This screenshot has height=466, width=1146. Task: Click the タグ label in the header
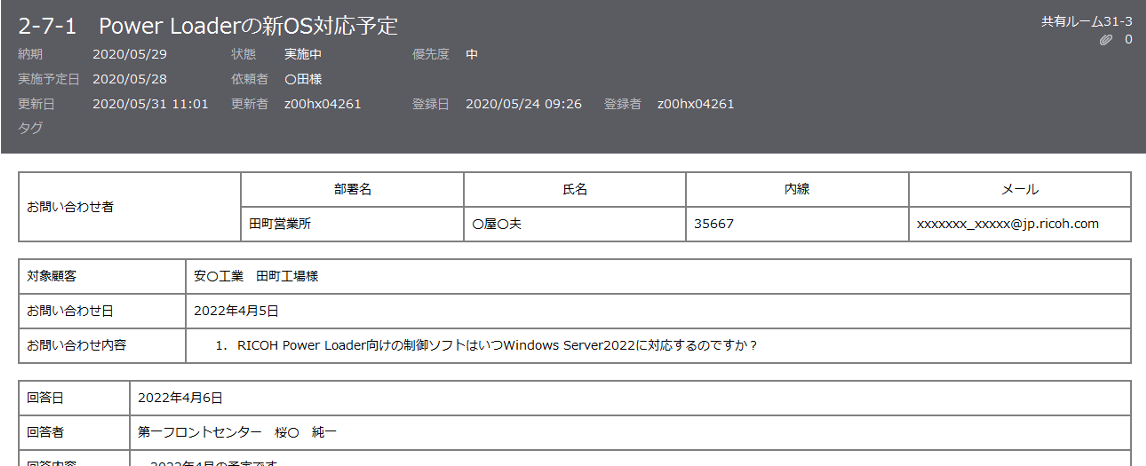point(30,129)
